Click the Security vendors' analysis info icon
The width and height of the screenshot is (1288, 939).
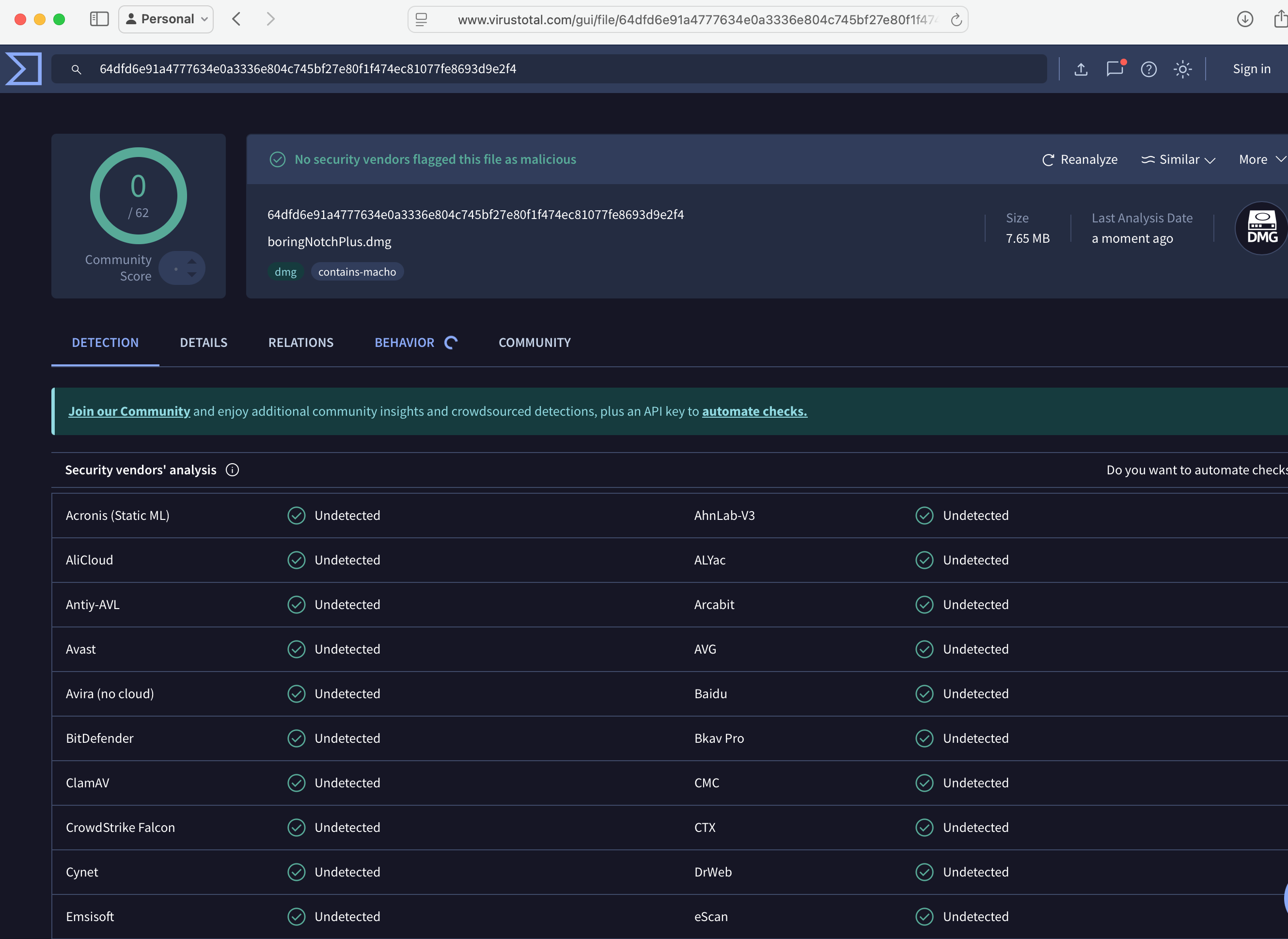coord(232,470)
